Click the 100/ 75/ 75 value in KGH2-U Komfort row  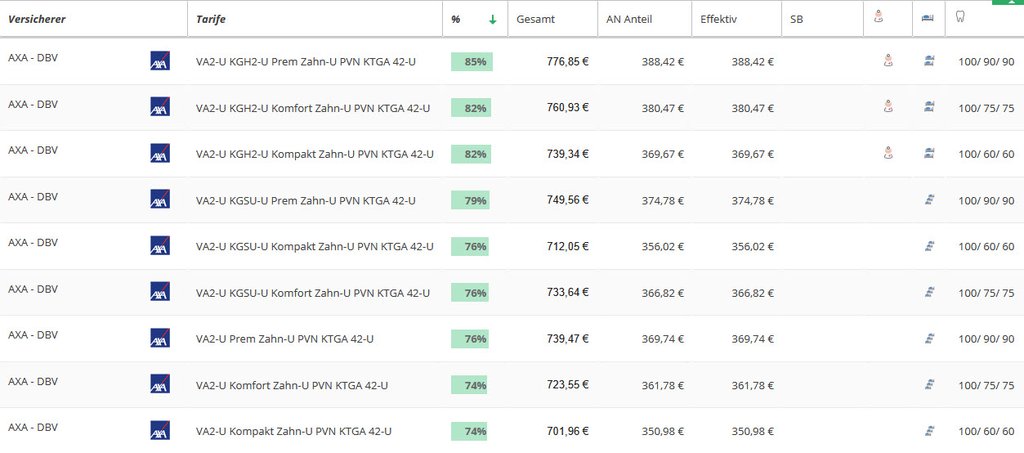point(986,108)
